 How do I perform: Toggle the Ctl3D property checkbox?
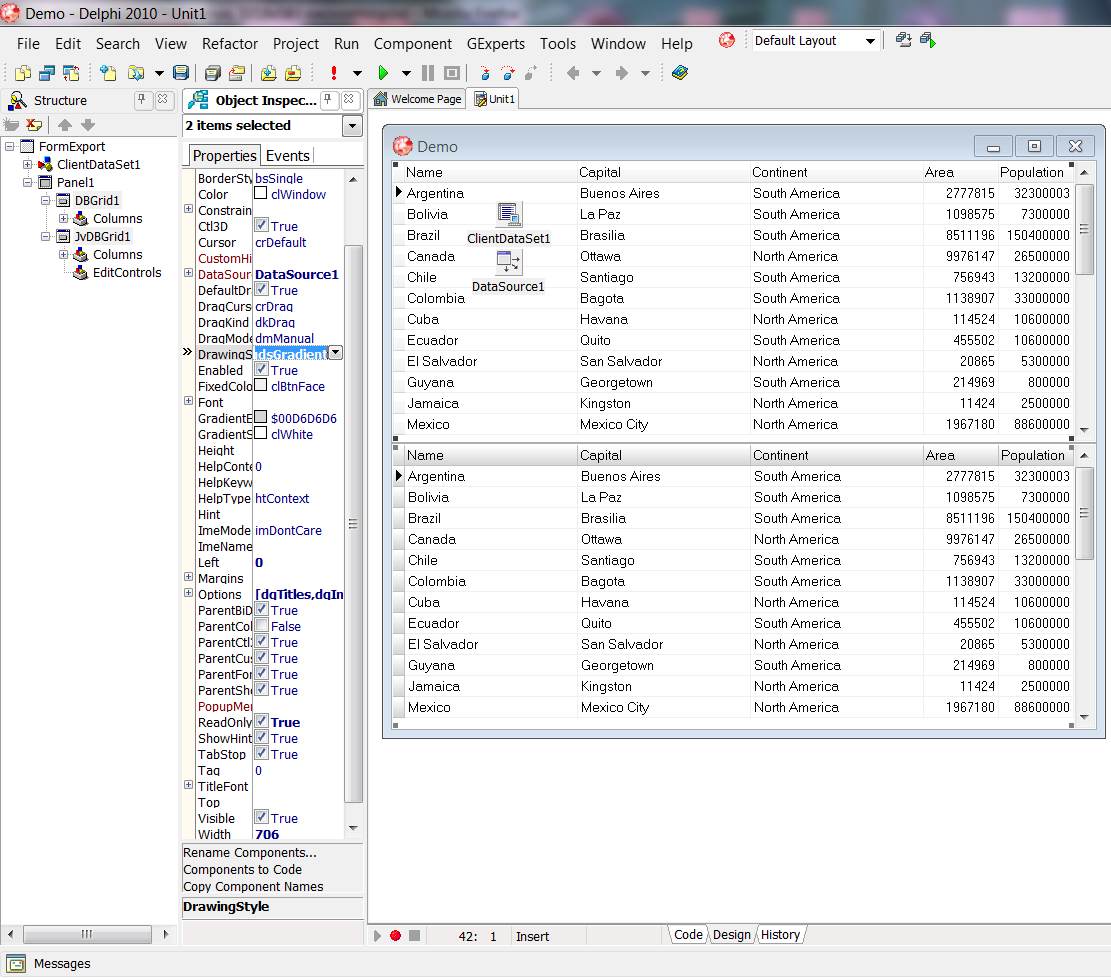click(x=261, y=226)
